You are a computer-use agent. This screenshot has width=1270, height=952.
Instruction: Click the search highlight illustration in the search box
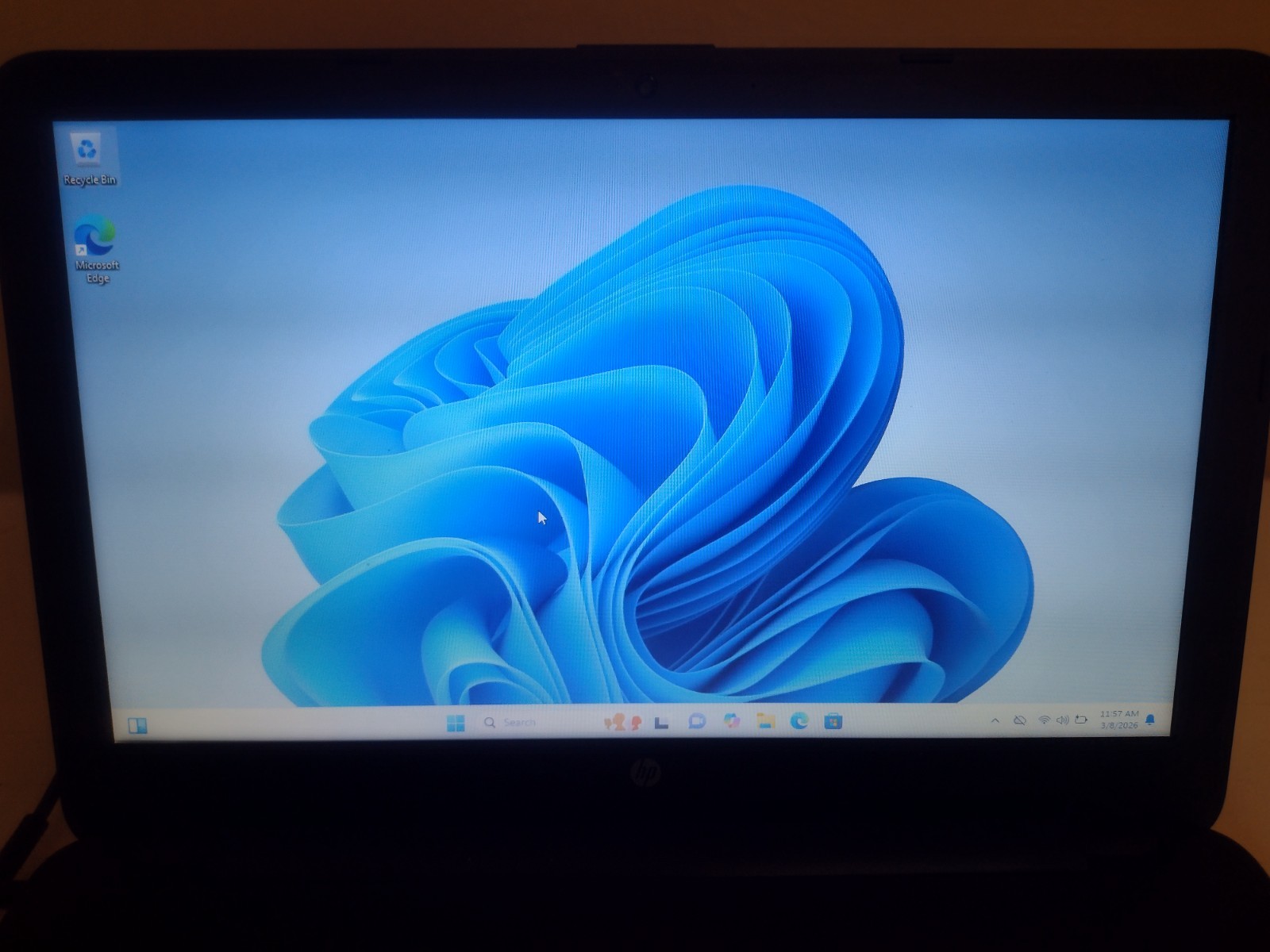coord(623,722)
